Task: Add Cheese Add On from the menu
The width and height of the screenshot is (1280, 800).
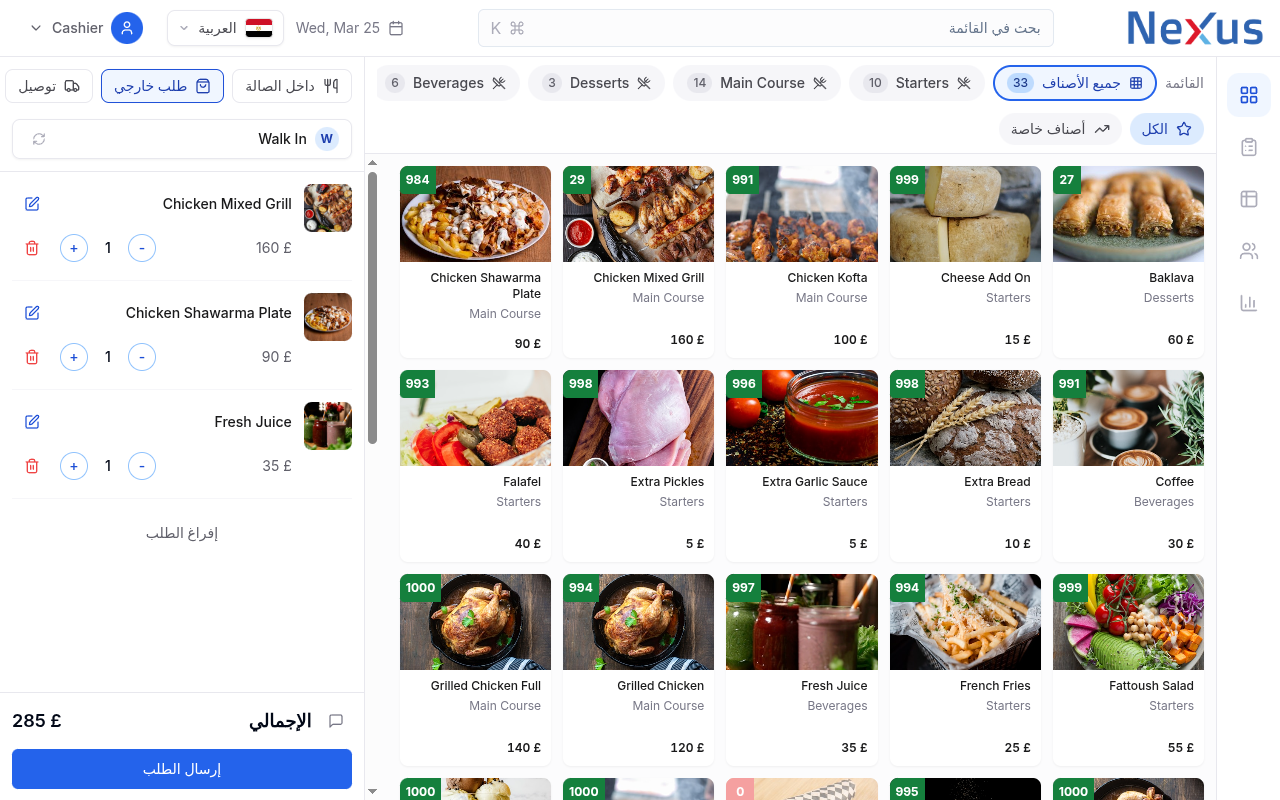Action: tap(965, 262)
